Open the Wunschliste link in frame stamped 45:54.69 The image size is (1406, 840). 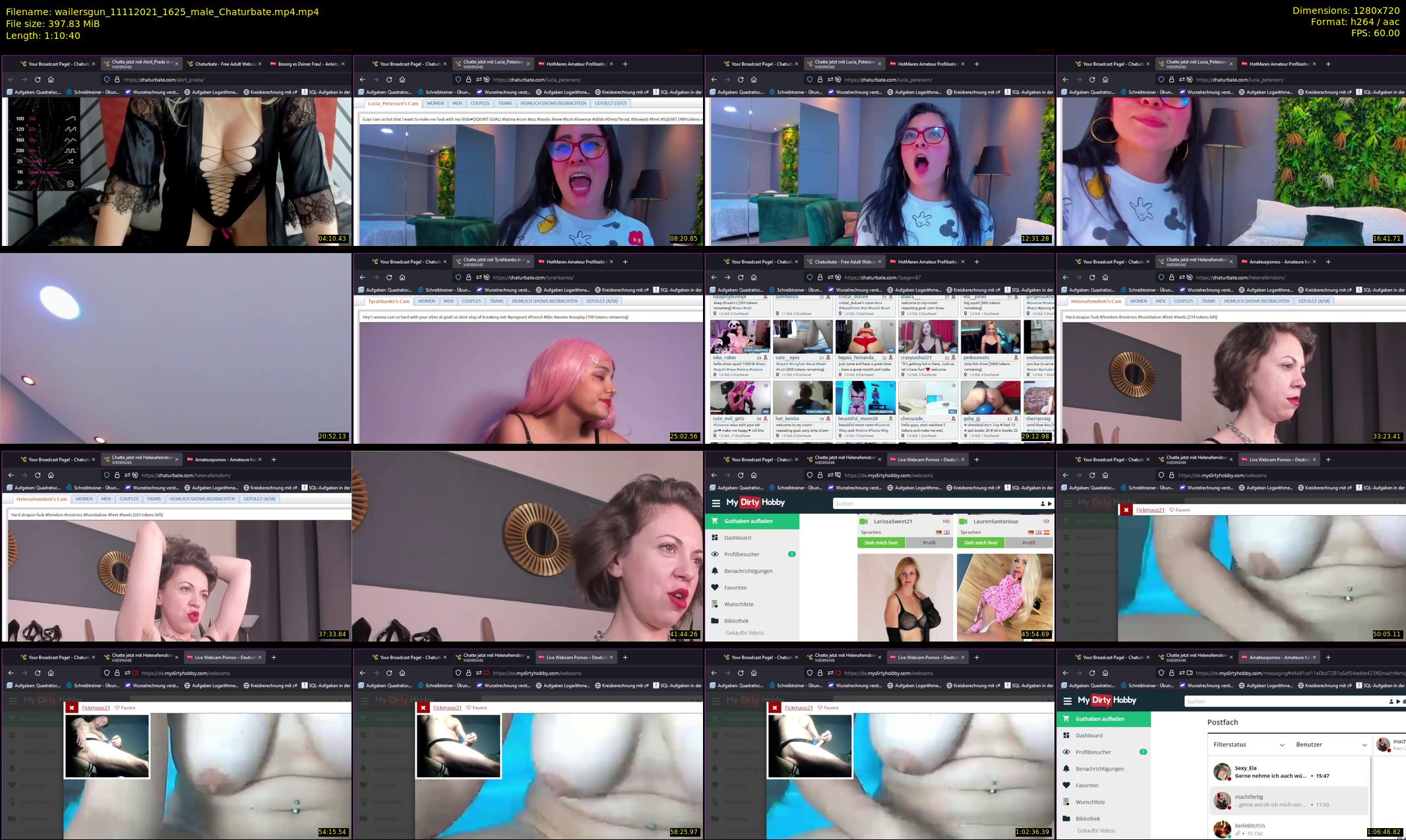click(x=739, y=604)
